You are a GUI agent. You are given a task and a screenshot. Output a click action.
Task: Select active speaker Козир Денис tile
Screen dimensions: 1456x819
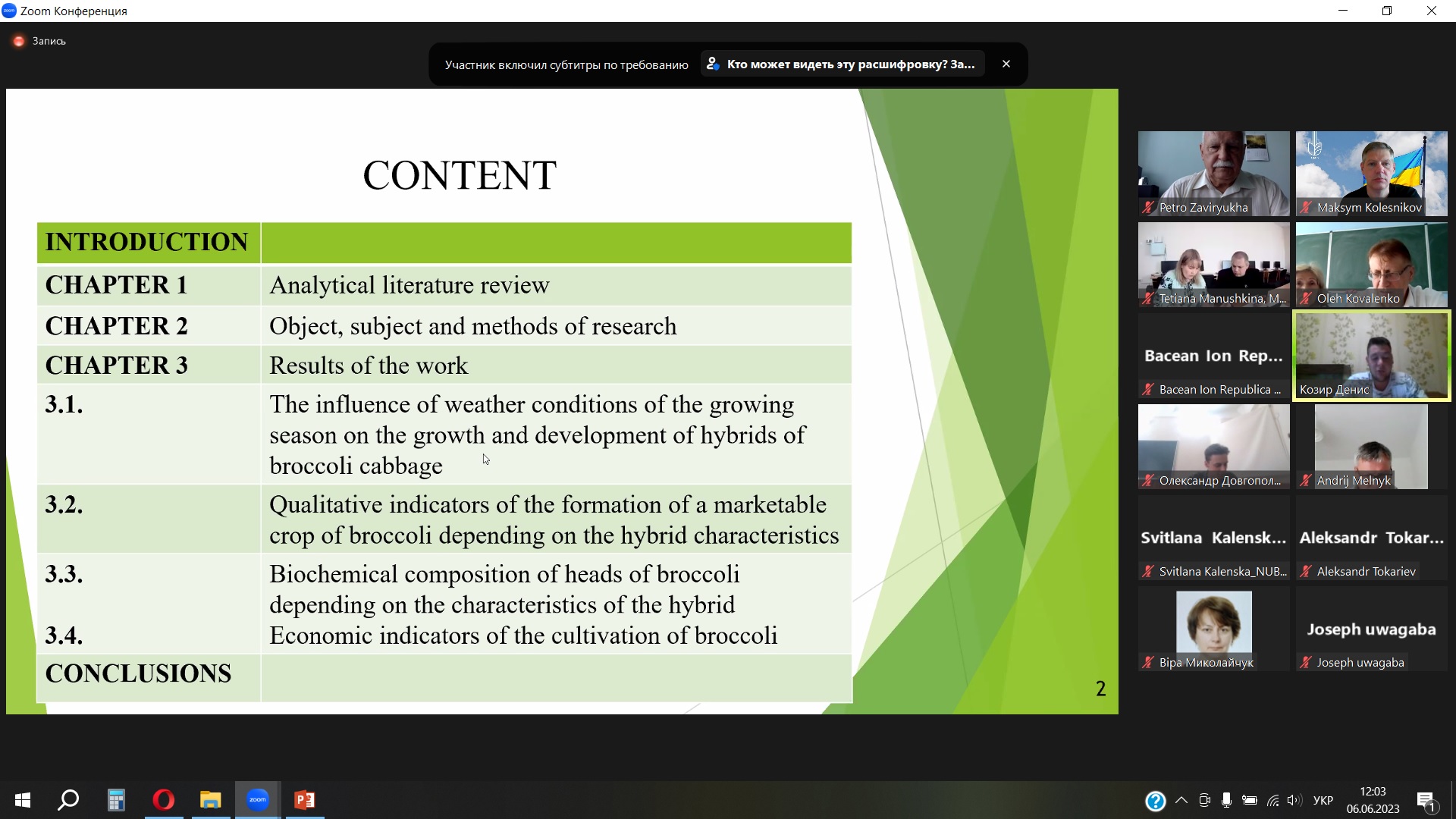[1371, 355]
